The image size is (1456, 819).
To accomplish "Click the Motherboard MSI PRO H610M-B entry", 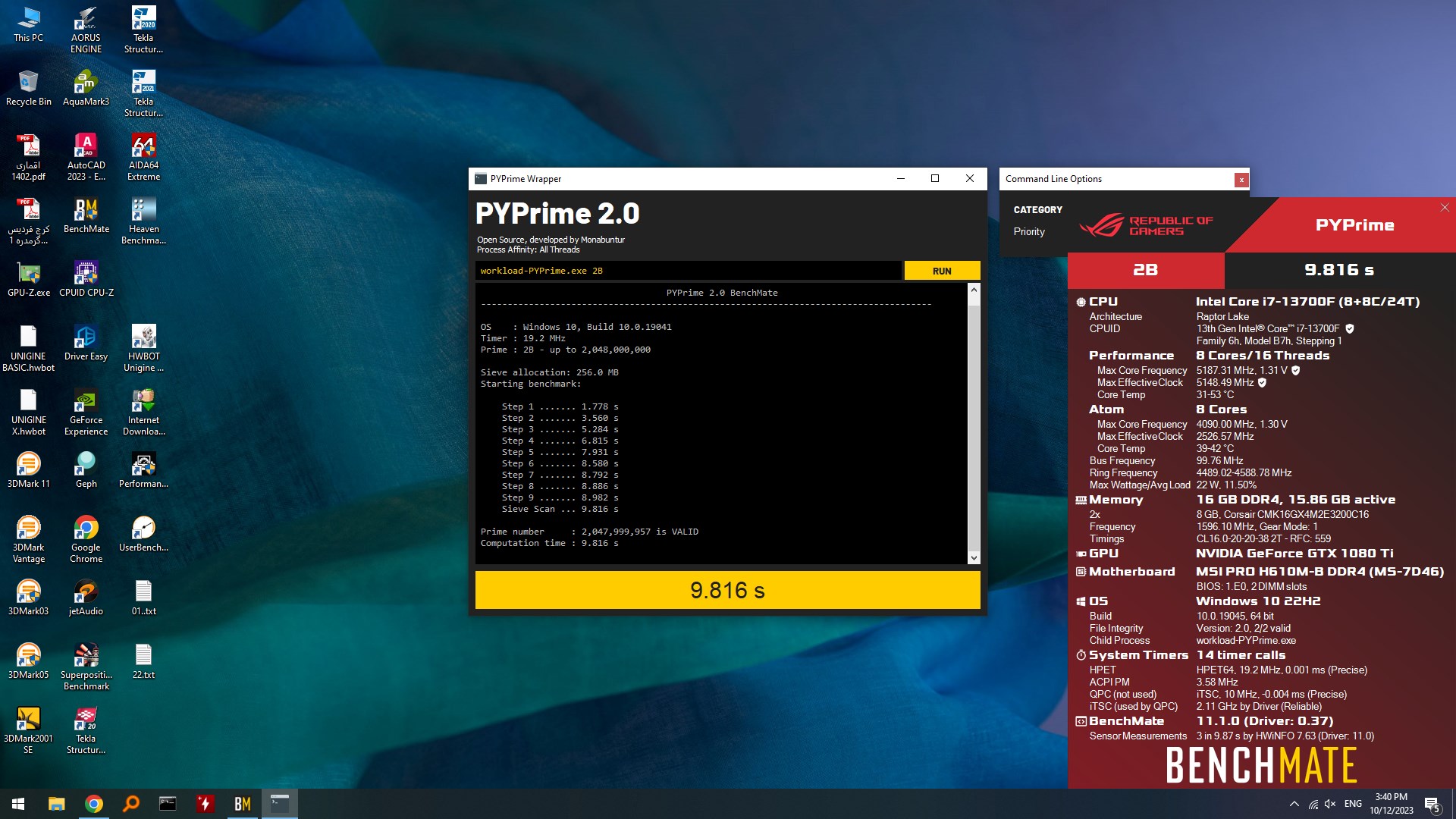I will 1319,571.
